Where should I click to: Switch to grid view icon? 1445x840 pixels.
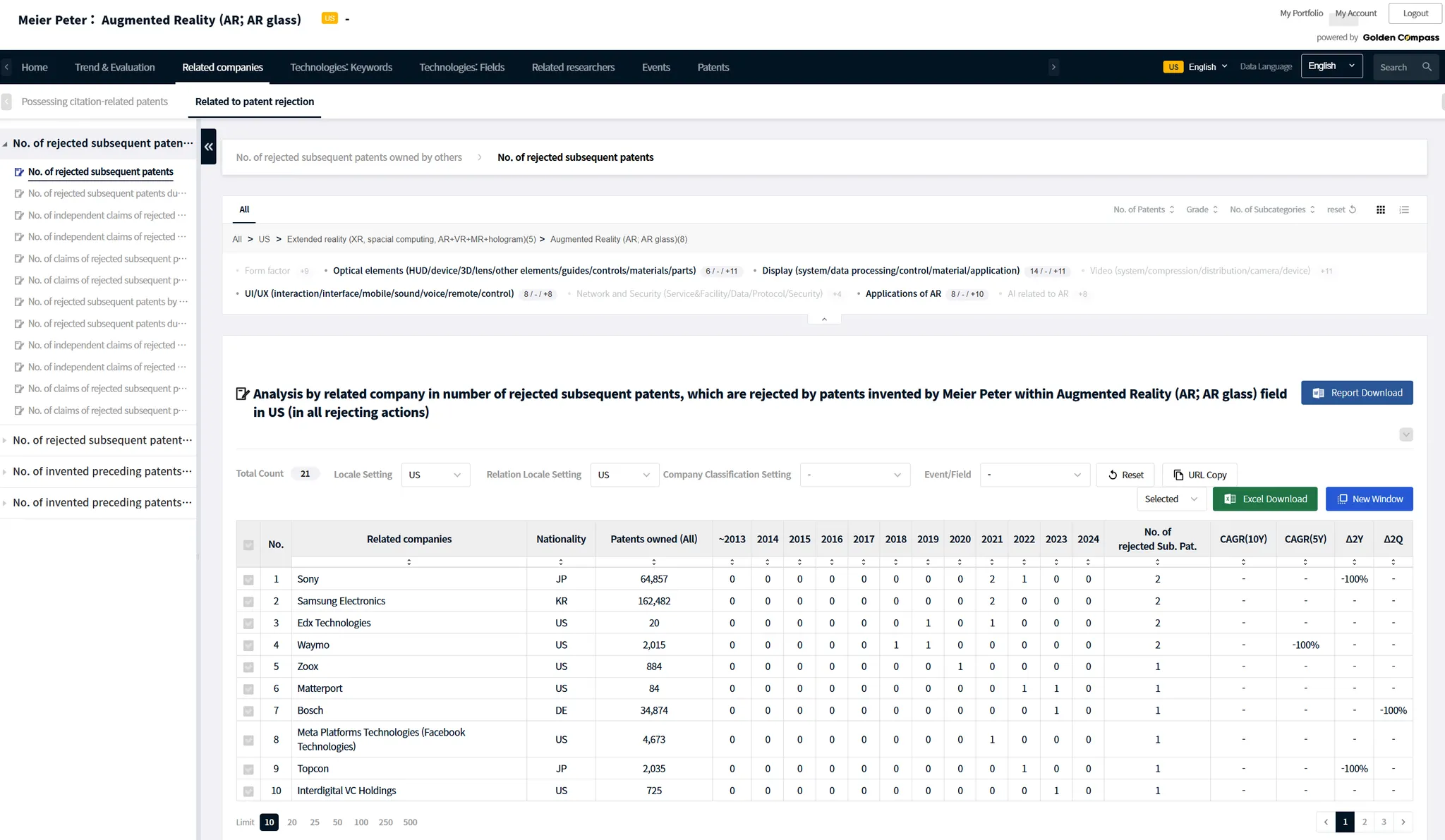[1381, 209]
